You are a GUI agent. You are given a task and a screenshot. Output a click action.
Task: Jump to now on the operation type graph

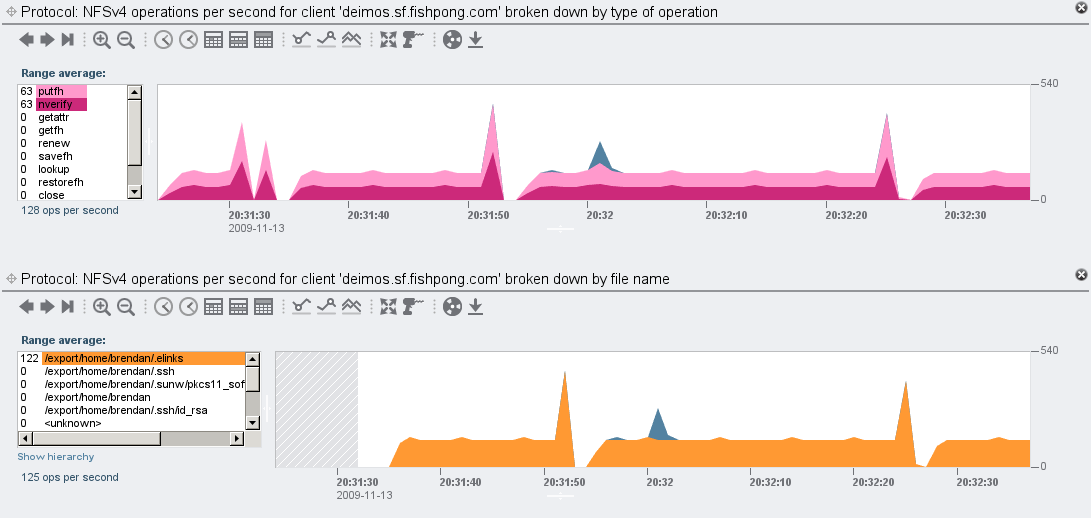tap(68, 40)
